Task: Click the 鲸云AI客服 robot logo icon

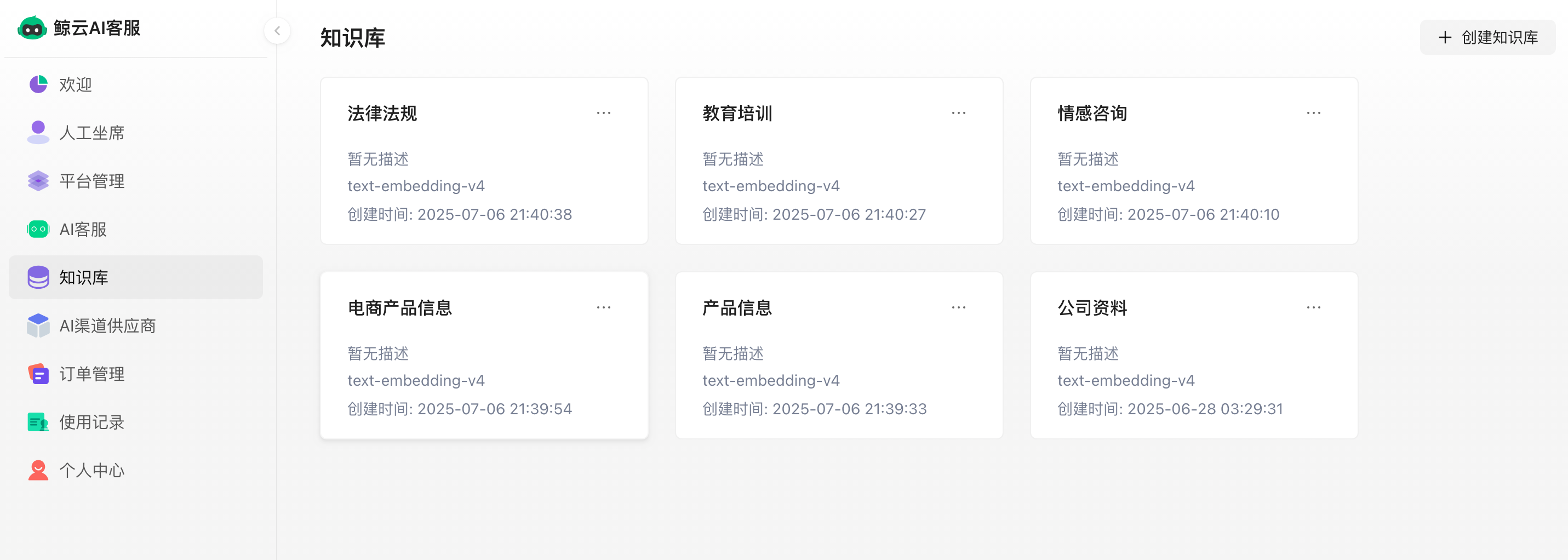Action: pos(32,28)
